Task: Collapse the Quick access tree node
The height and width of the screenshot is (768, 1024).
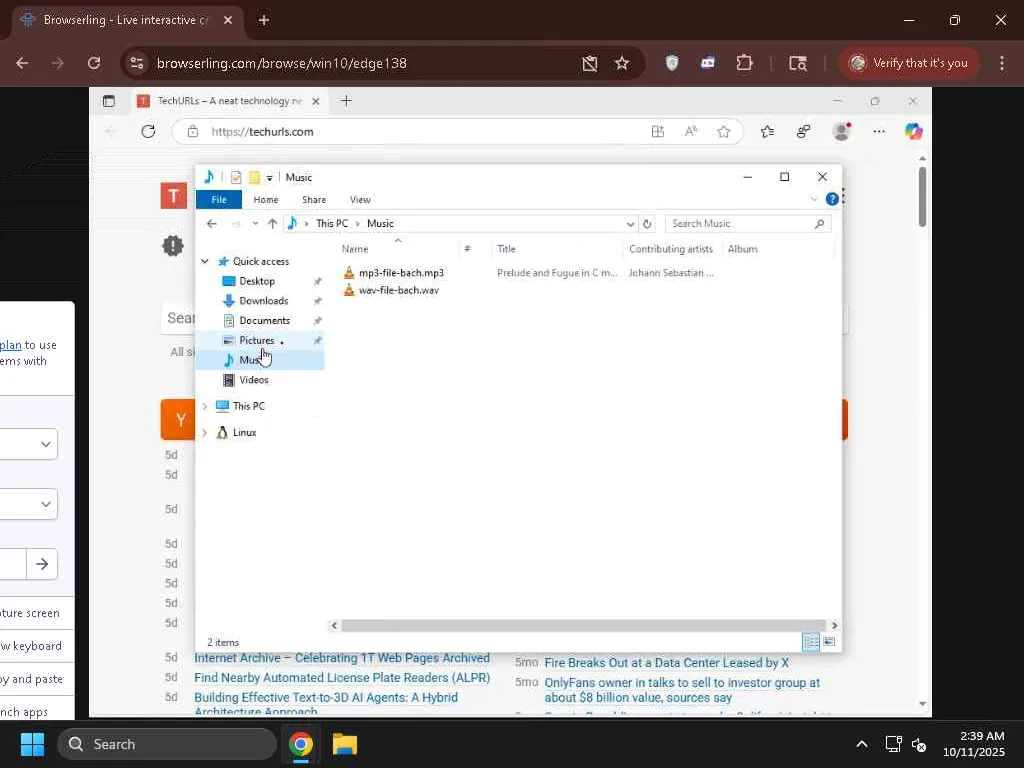Action: point(204,261)
